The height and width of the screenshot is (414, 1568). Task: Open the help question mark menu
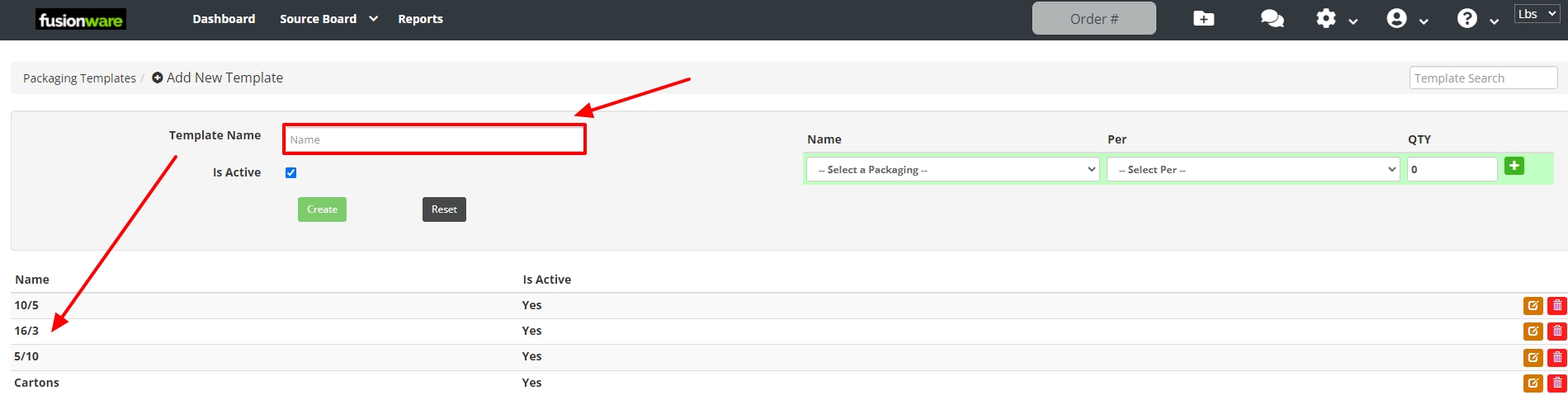pos(1476,19)
